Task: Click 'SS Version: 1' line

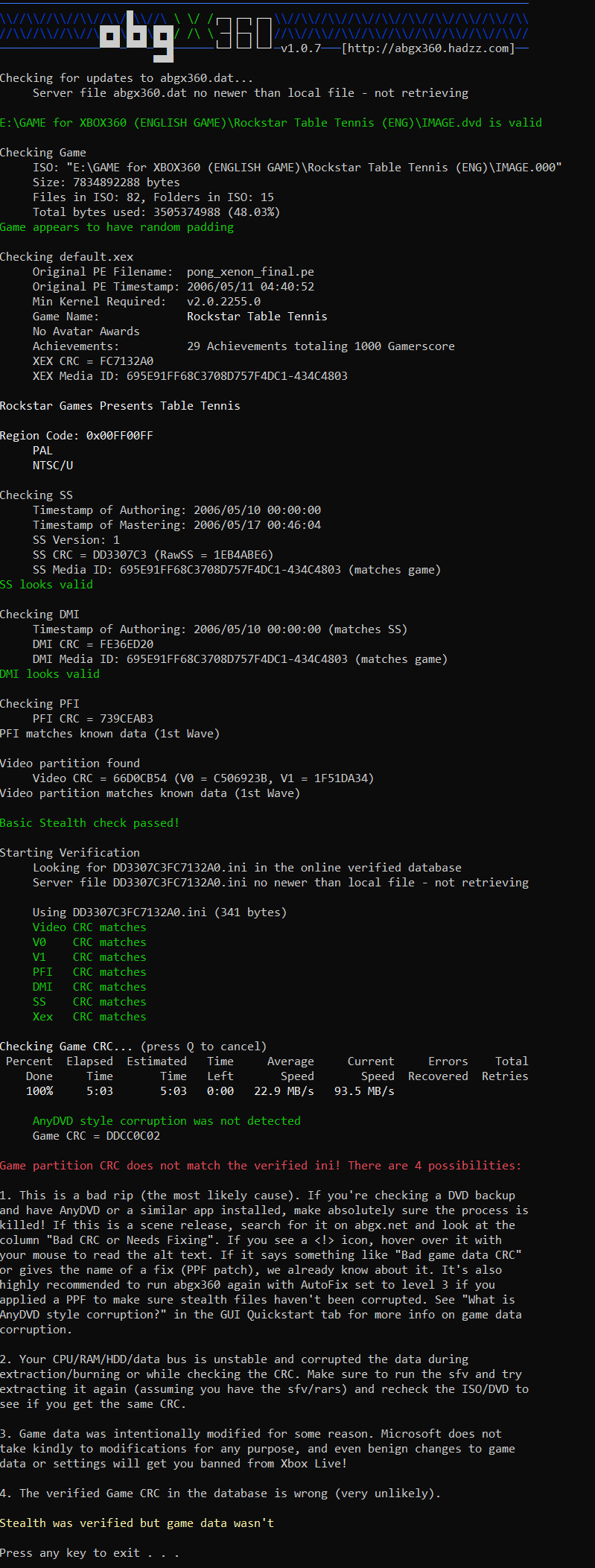Action: (76, 540)
